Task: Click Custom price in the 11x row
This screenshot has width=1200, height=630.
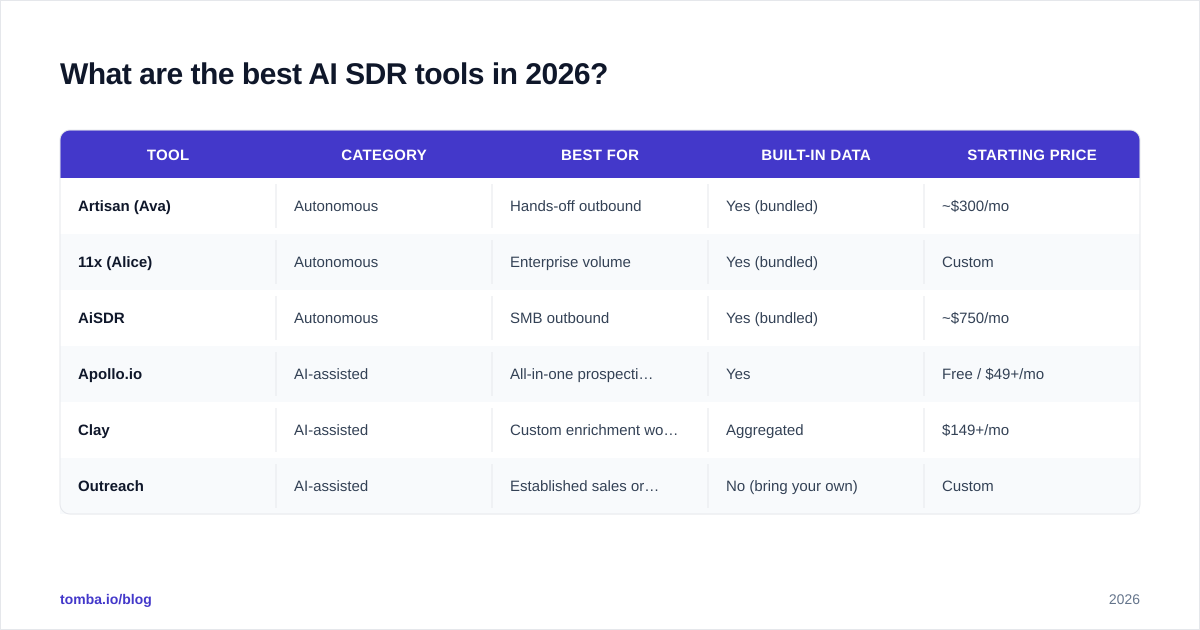Action: [x=968, y=262]
